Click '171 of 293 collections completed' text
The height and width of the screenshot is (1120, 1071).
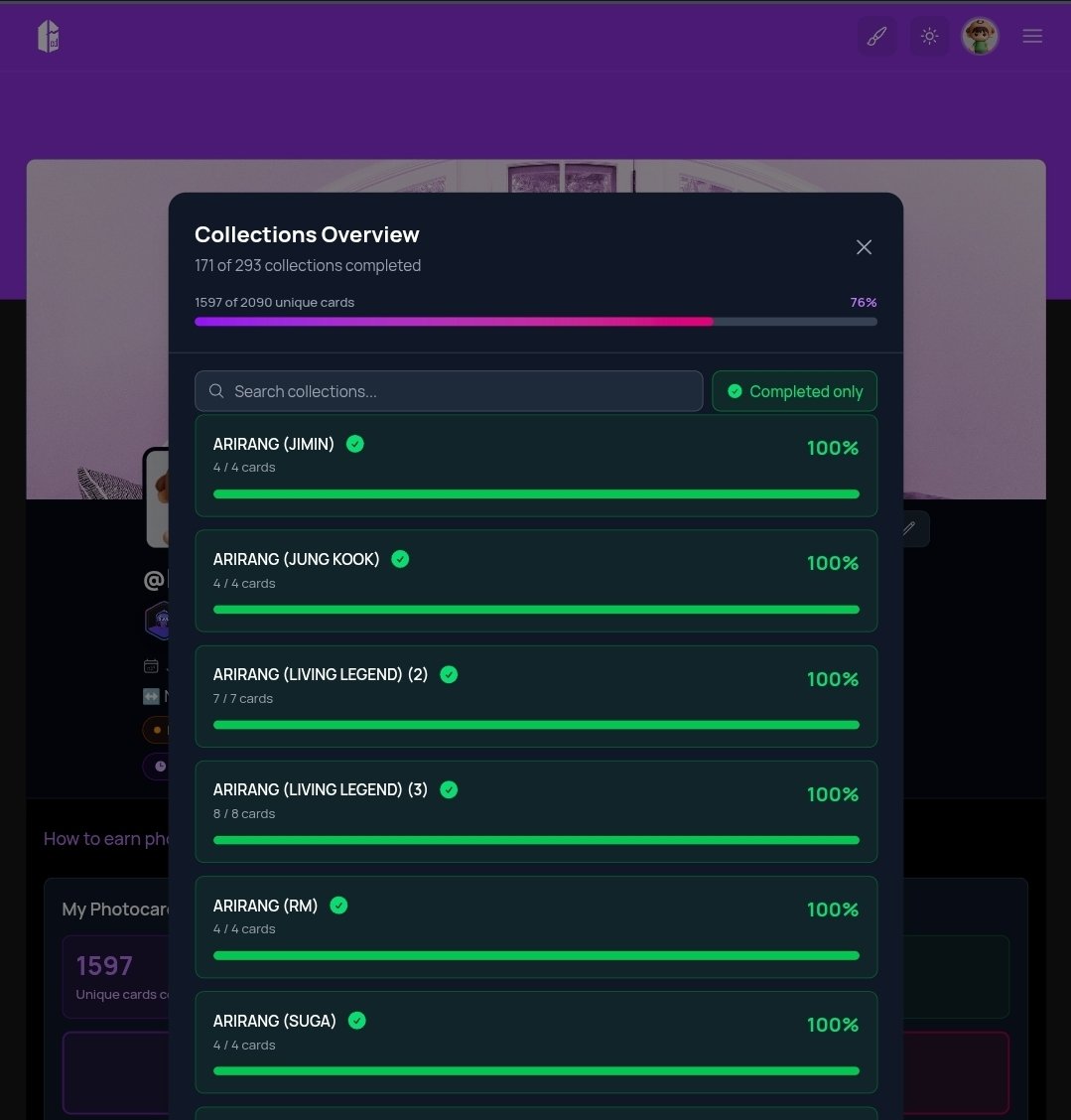click(308, 265)
